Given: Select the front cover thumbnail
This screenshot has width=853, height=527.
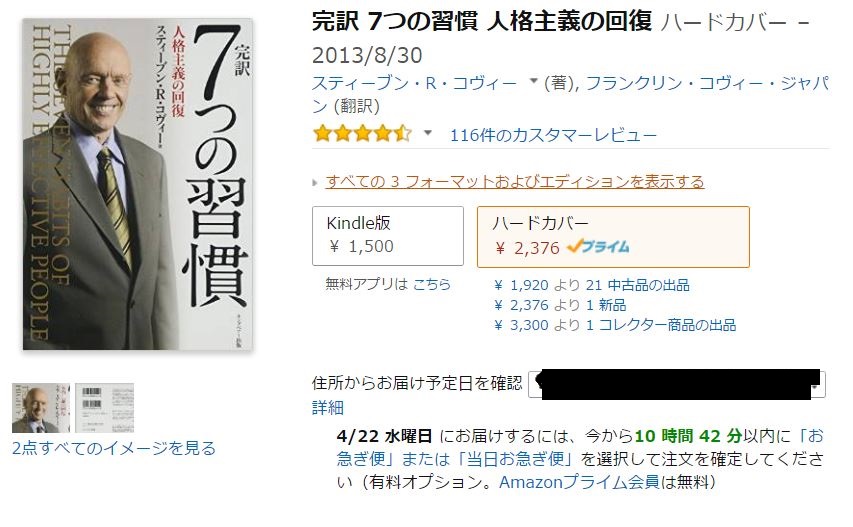Looking at the screenshot, I should pos(41,408).
